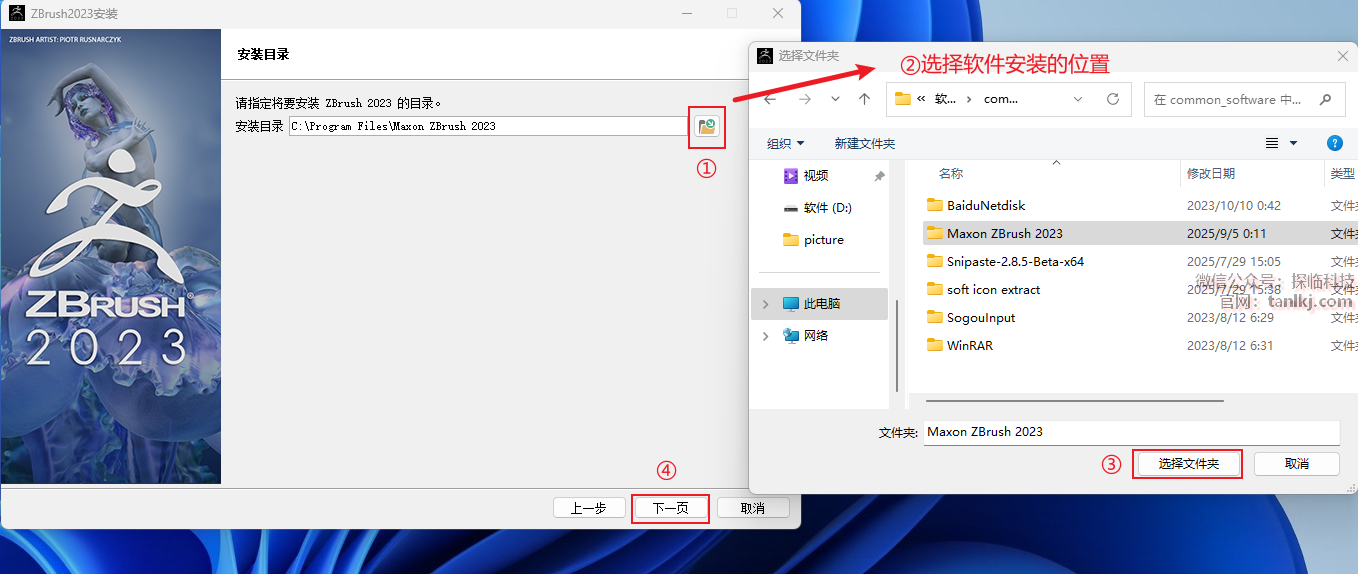Click the SogouInput folder icon

coord(935,317)
